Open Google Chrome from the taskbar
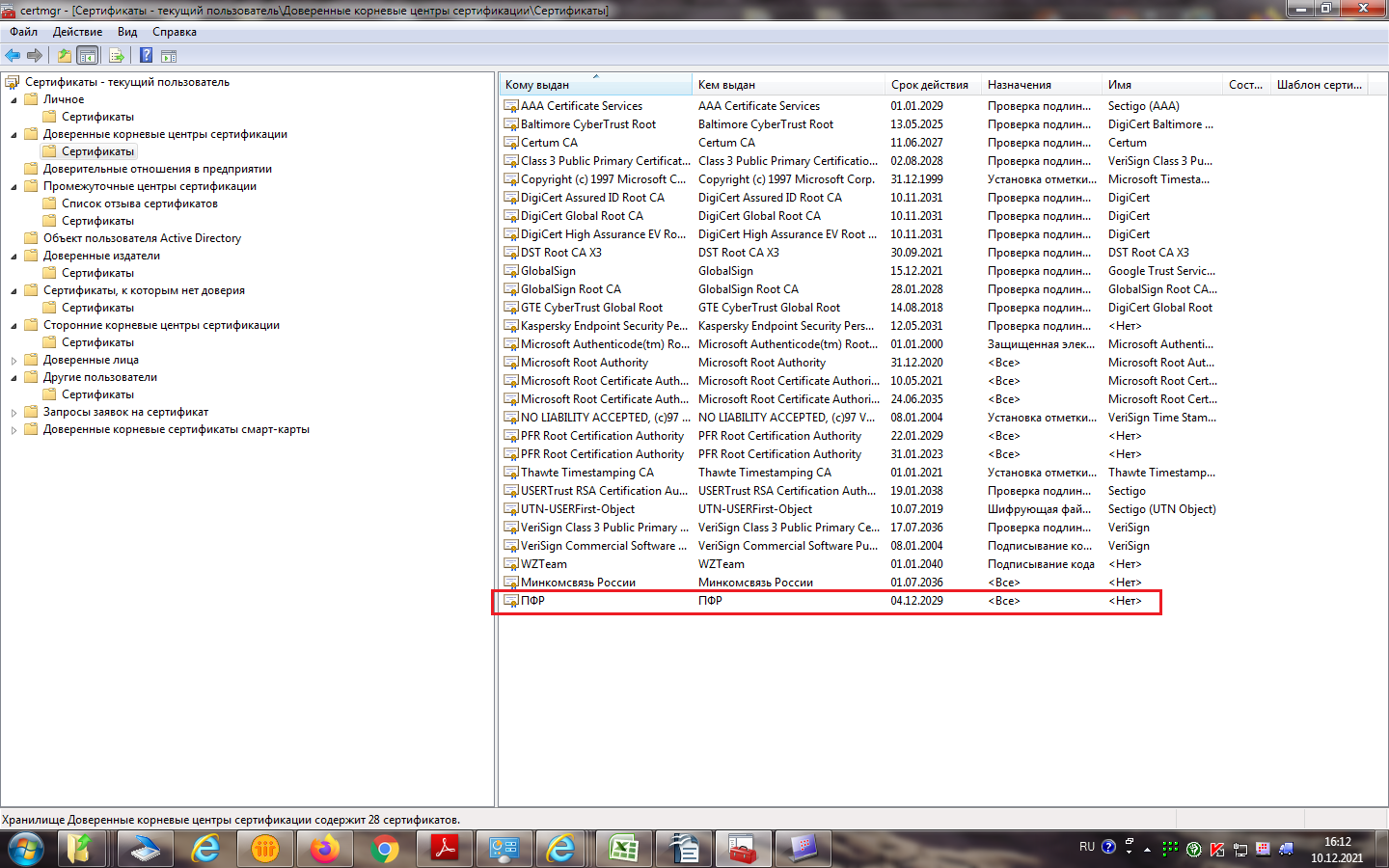1389x868 pixels. pyautogui.click(x=385, y=850)
